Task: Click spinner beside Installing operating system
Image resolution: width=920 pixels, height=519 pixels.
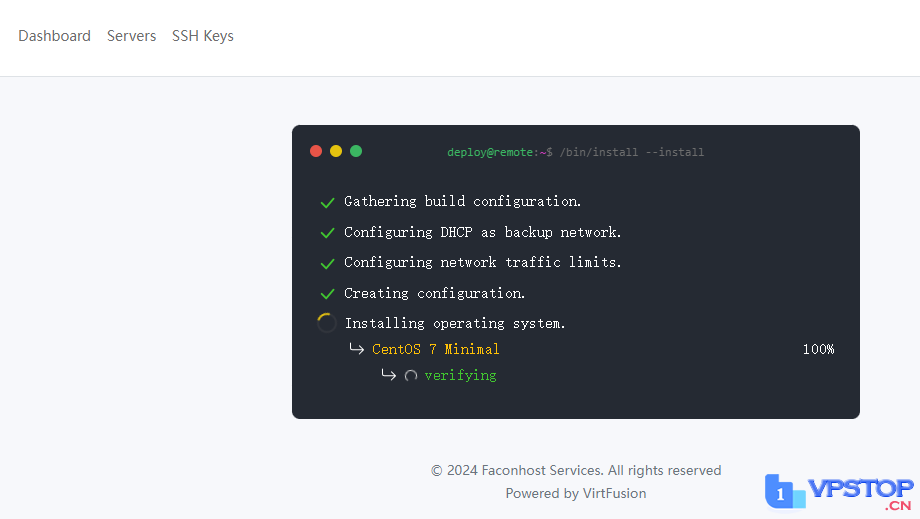Action: coord(326,323)
